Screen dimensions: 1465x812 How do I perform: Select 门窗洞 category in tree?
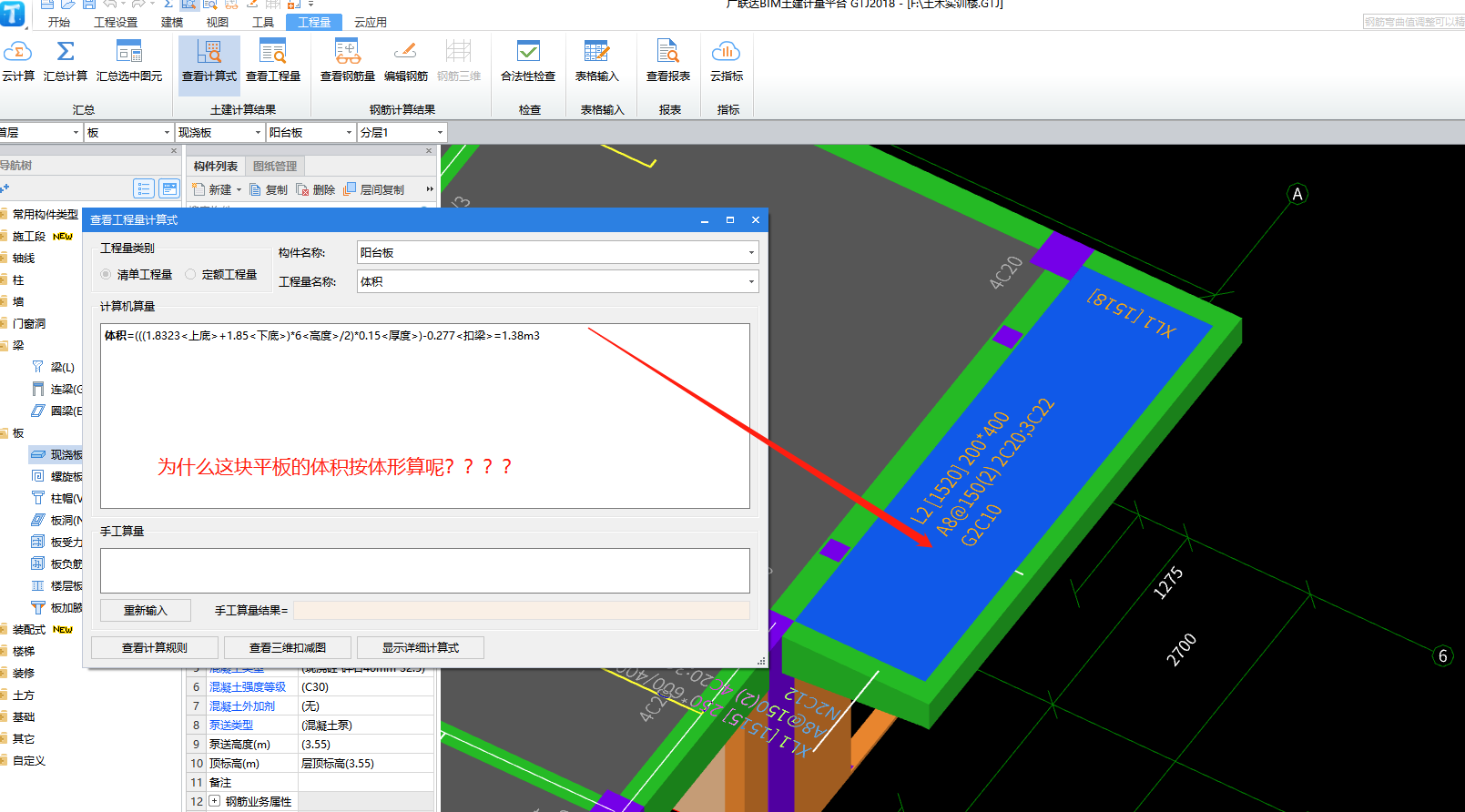pyautogui.click(x=29, y=323)
